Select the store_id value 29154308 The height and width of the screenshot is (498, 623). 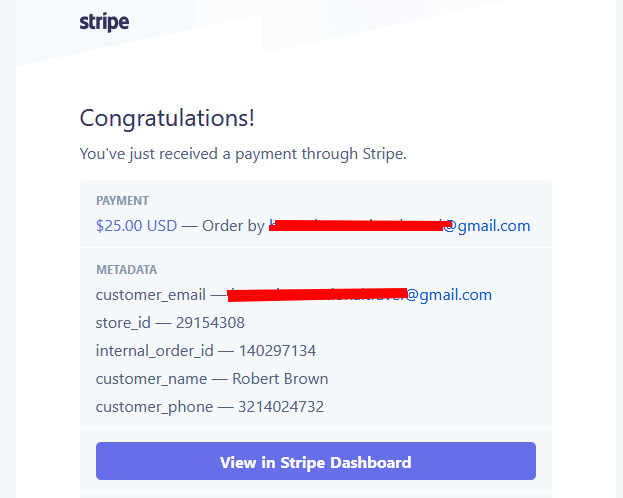pos(210,323)
